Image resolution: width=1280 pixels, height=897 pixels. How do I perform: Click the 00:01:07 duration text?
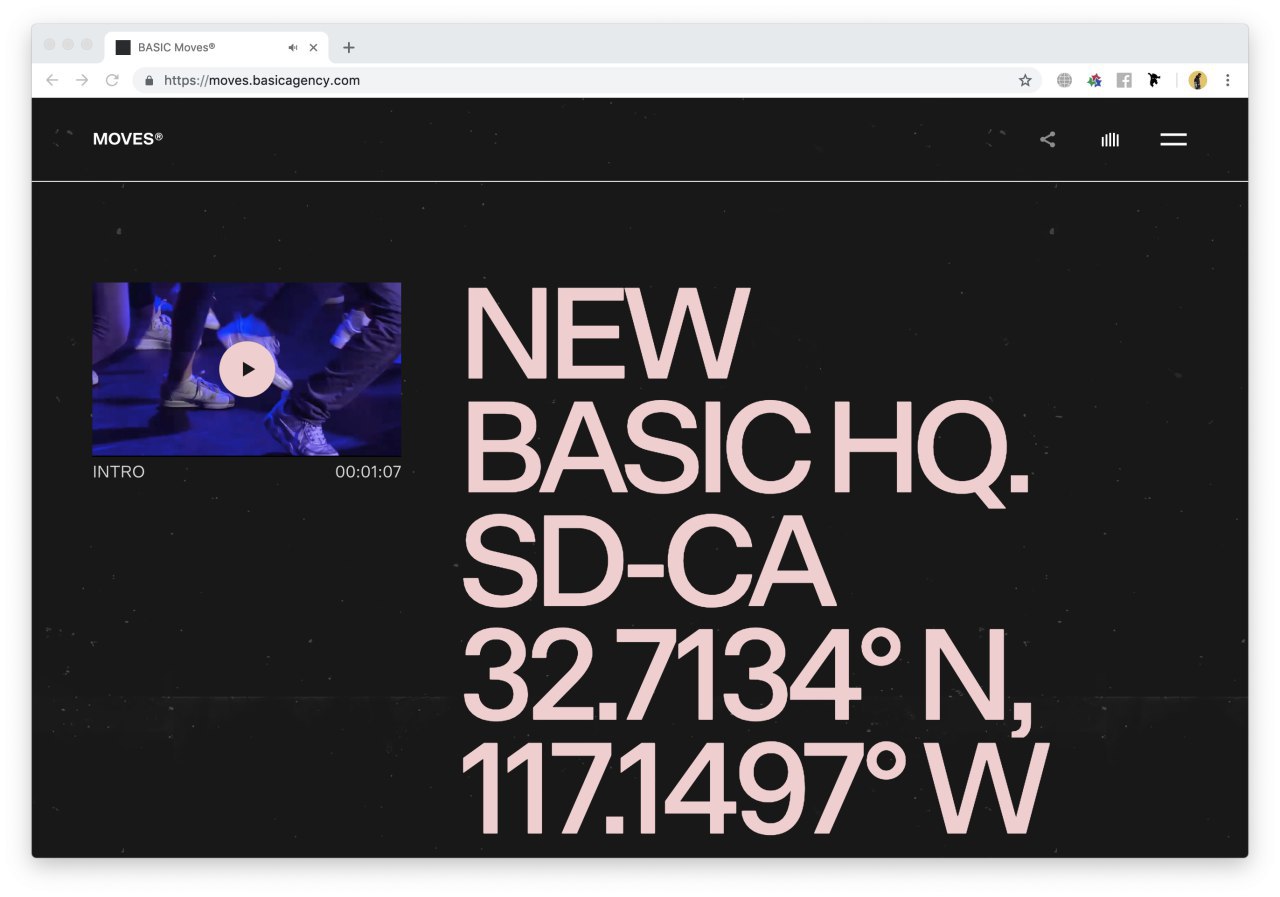[368, 472]
